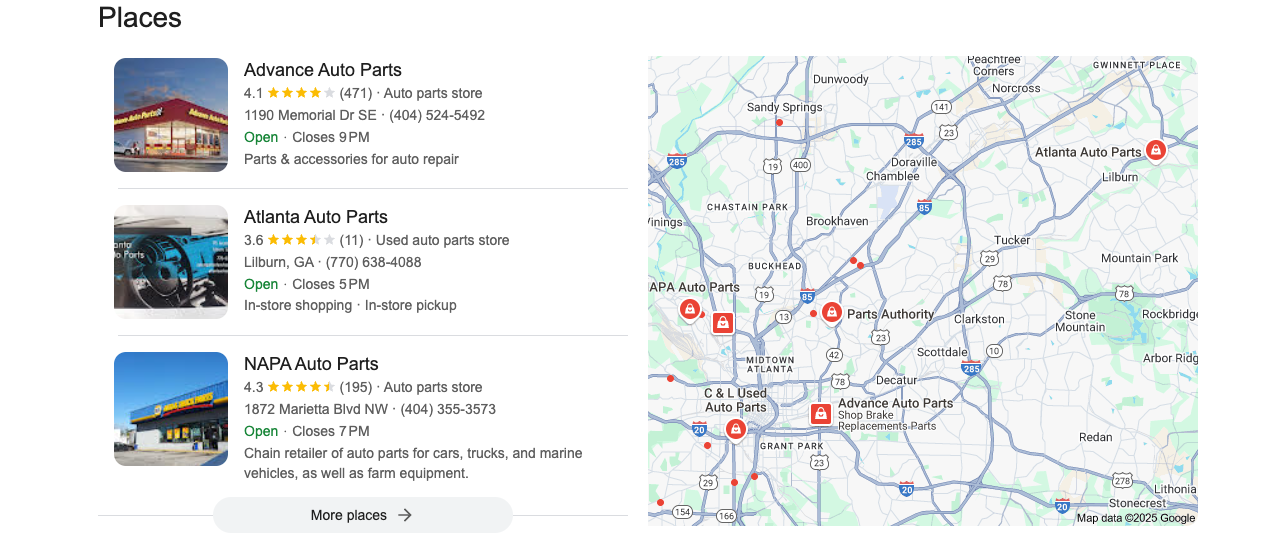This screenshot has height=533, width=1280.
Task: Click the Parts Authority map pin
Action: 831,312
